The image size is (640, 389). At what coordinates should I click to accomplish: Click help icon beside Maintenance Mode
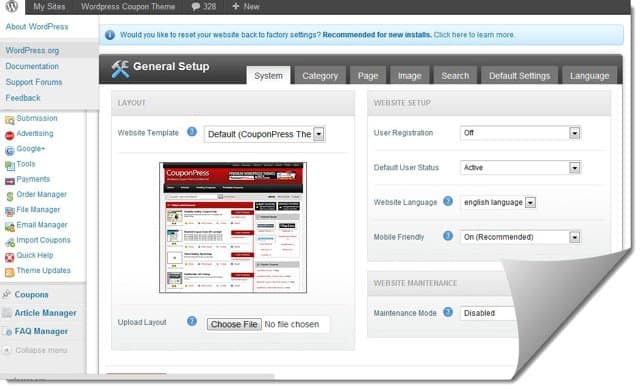448,312
